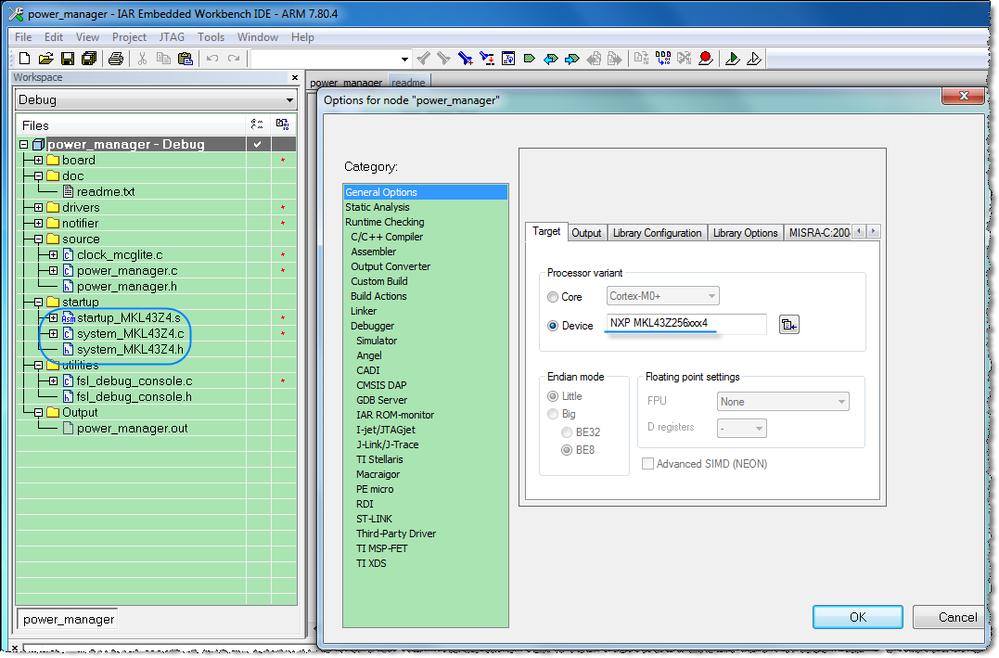Image resolution: width=999 pixels, height=658 pixels.
Task: Click the Undo toolbar icon
Action: click(x=212, y=59)
